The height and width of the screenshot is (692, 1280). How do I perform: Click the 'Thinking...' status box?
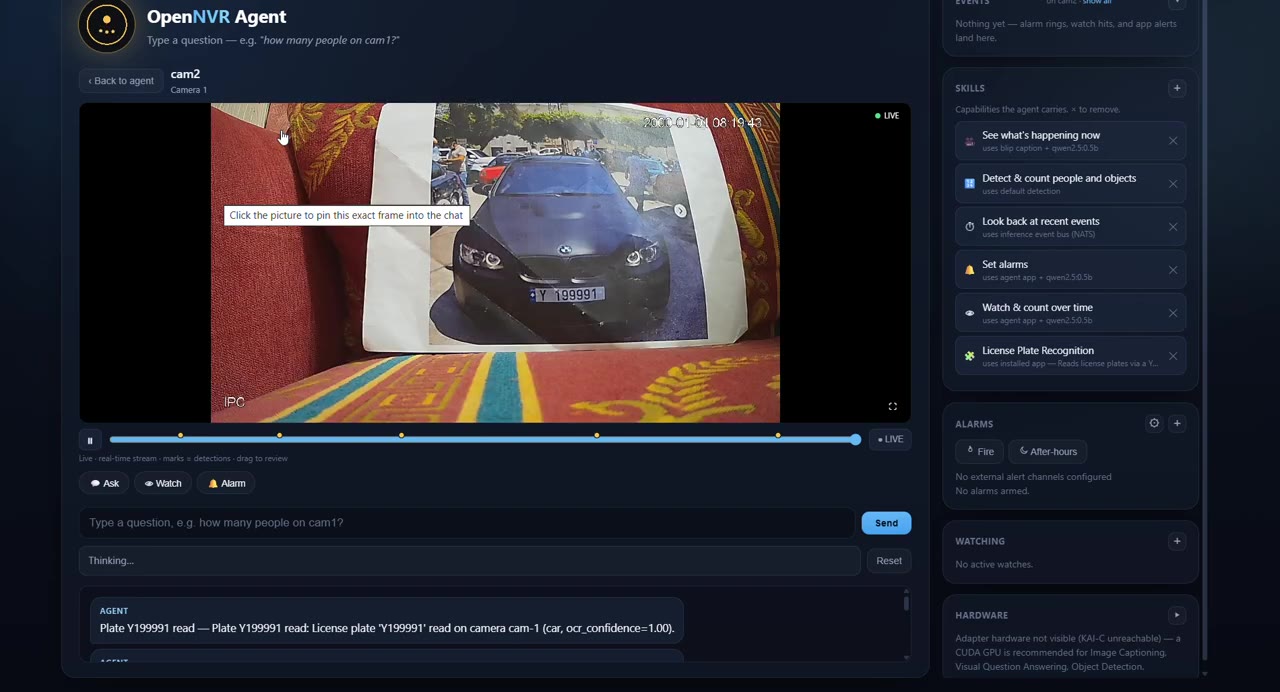[469, 561]
